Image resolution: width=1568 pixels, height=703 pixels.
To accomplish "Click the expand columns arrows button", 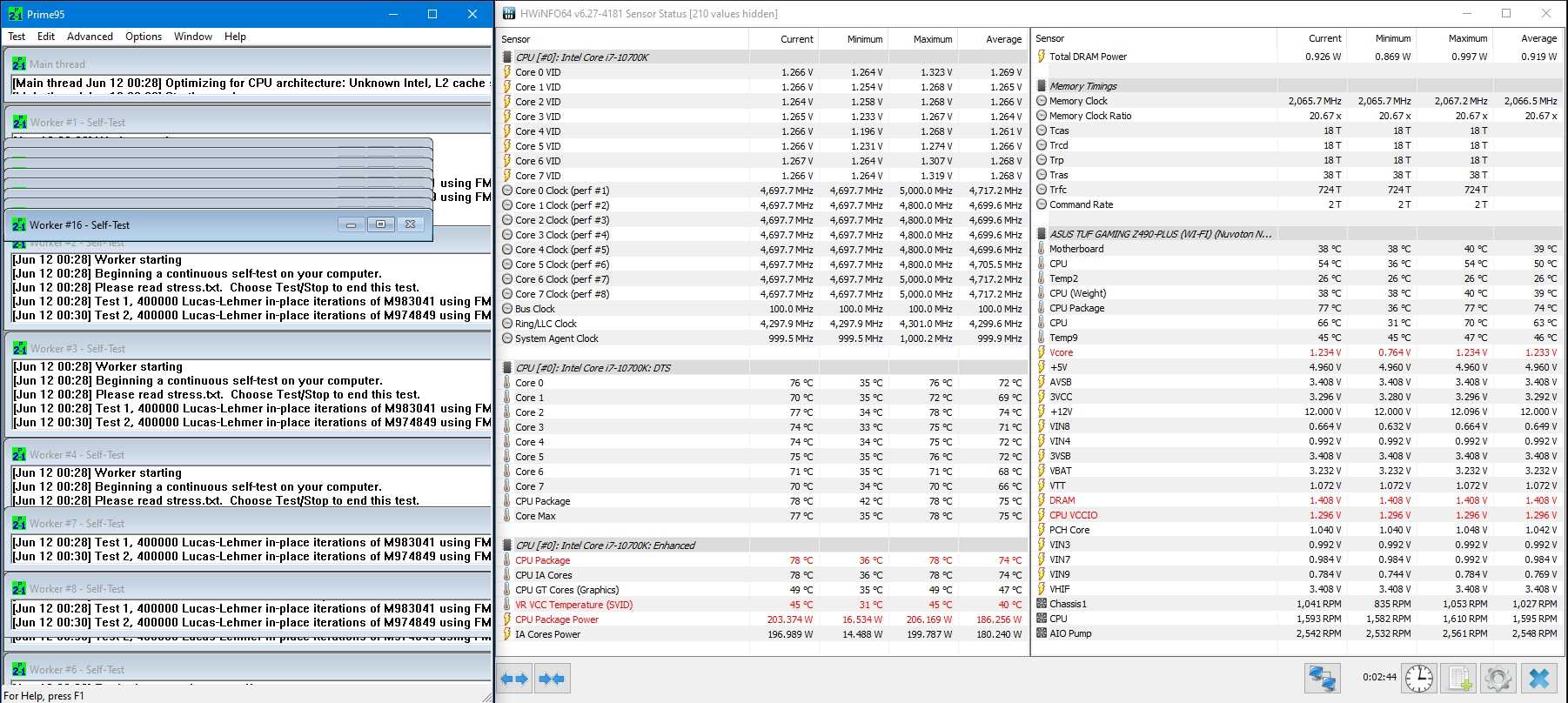I will tap(514, 679).
